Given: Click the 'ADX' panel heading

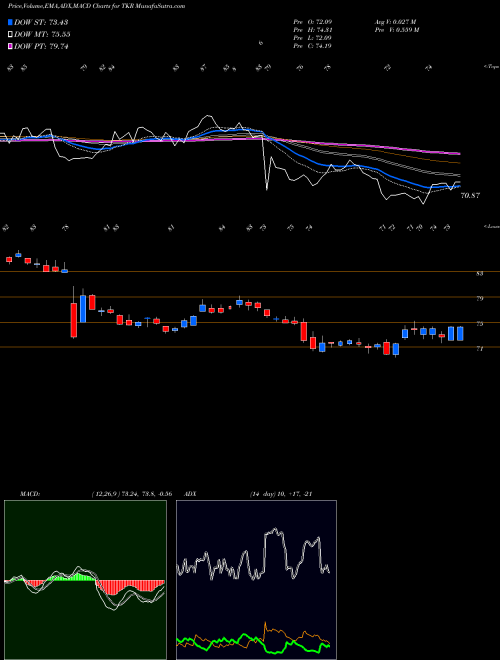Looking at the screenshot, I should (190, 494).
